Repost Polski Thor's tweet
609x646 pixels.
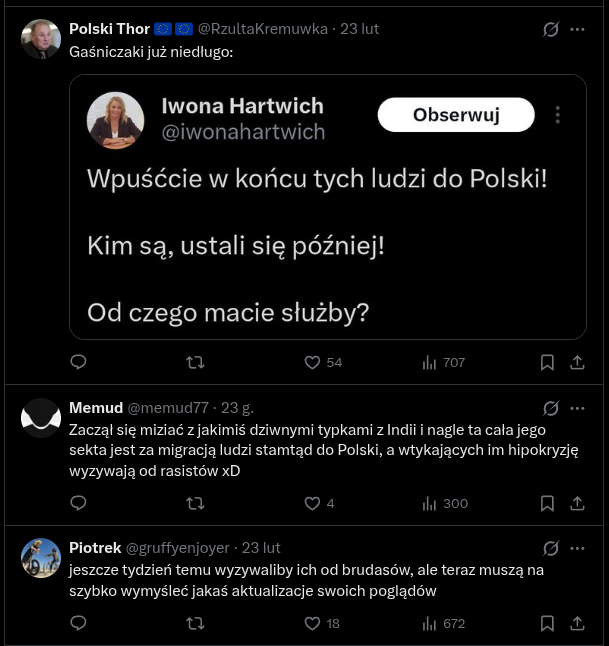(196, 362)
